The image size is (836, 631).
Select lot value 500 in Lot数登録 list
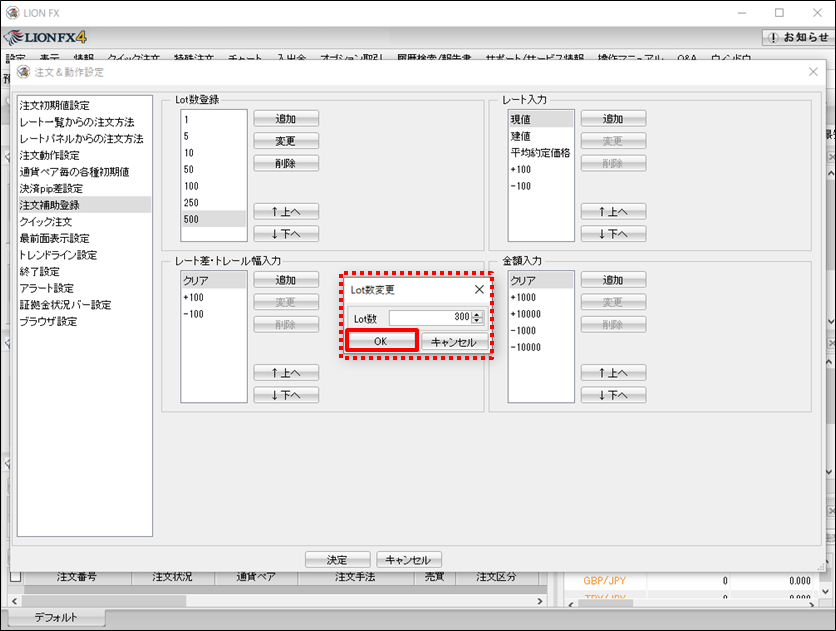pyautogui.click(x=214, y=219)
